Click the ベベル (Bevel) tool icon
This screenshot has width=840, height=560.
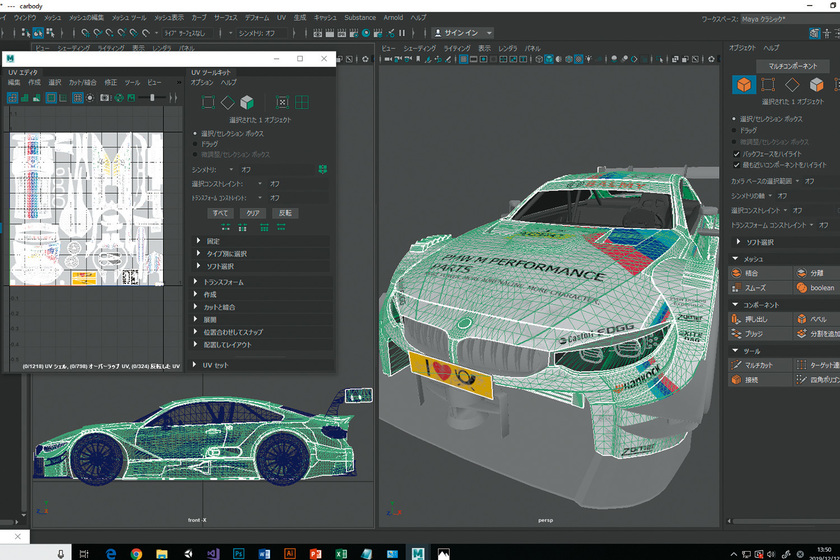801,320
